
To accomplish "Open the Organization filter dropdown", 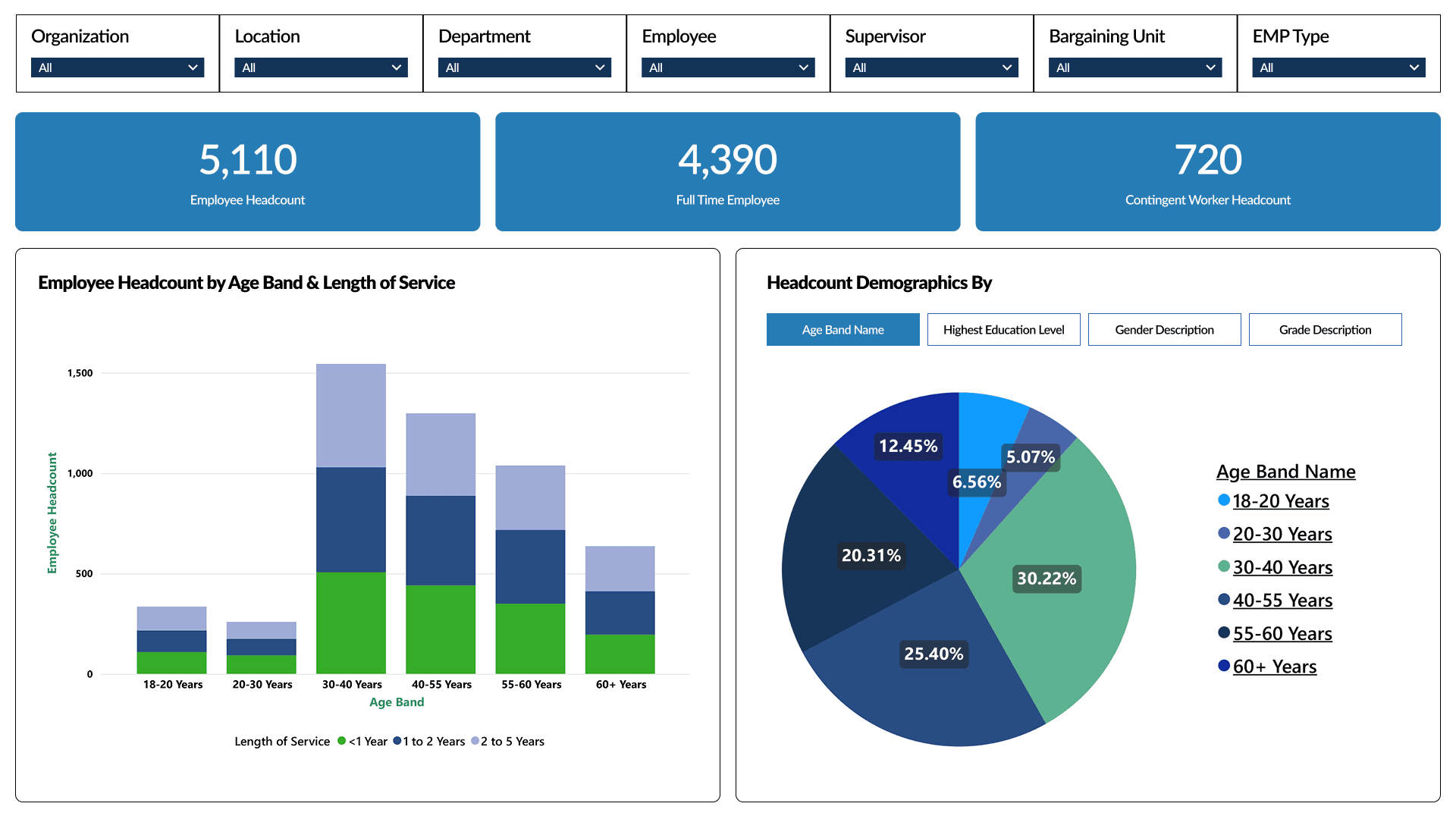I will coord(118,67).
